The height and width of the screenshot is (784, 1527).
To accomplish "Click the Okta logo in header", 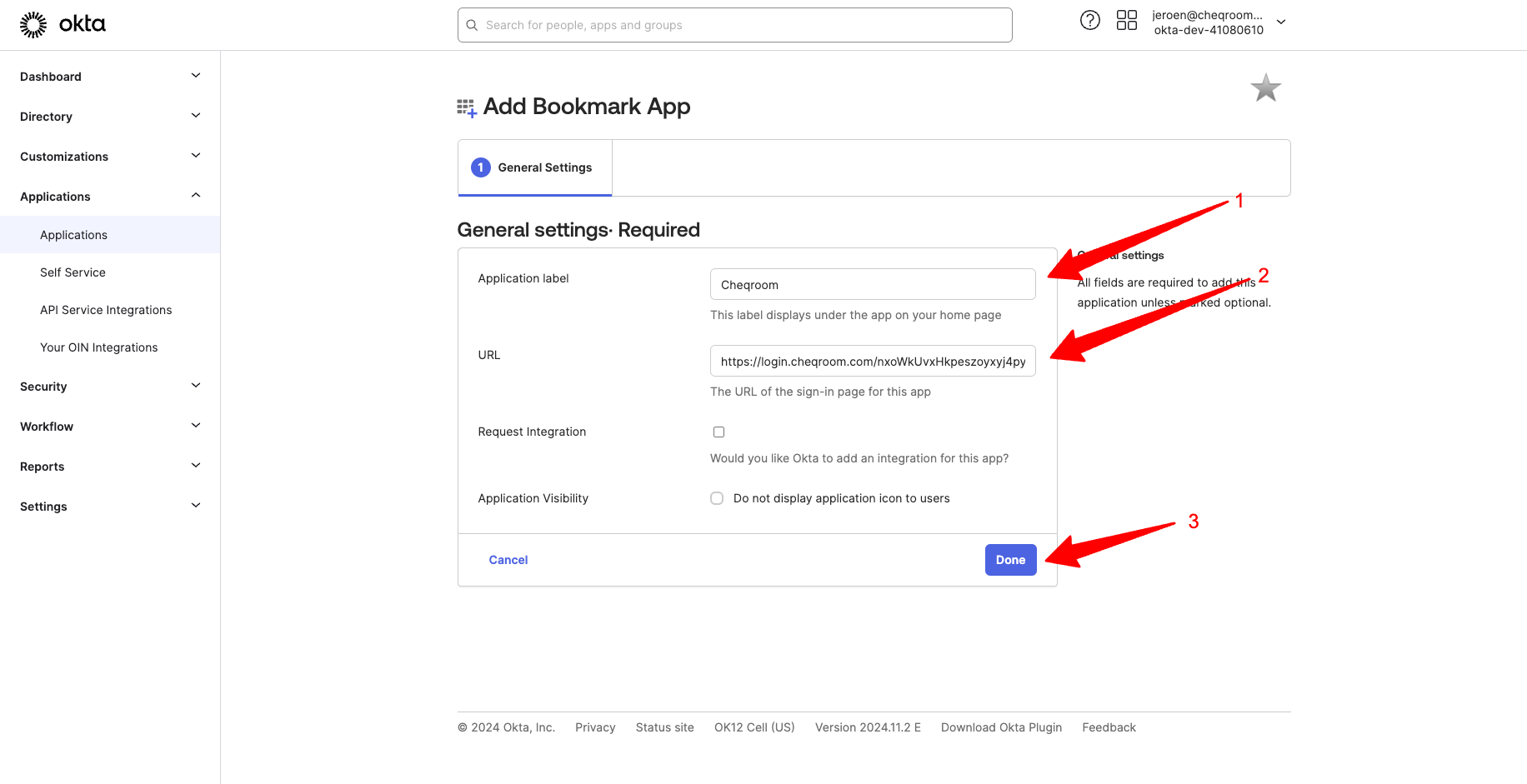I will (x=63, y=24).
